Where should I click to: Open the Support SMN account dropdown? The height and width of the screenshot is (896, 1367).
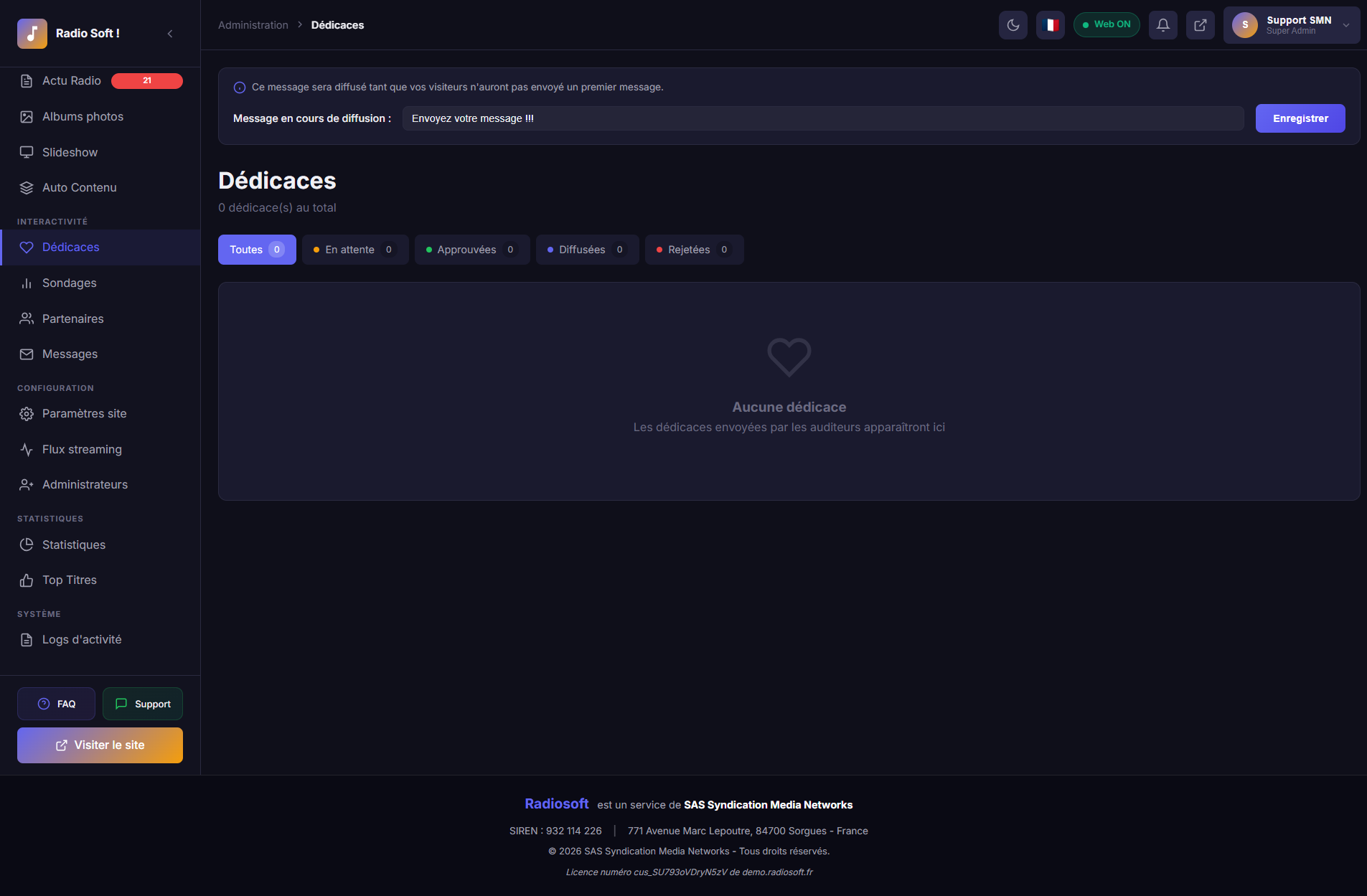[x=1290, y=25]
